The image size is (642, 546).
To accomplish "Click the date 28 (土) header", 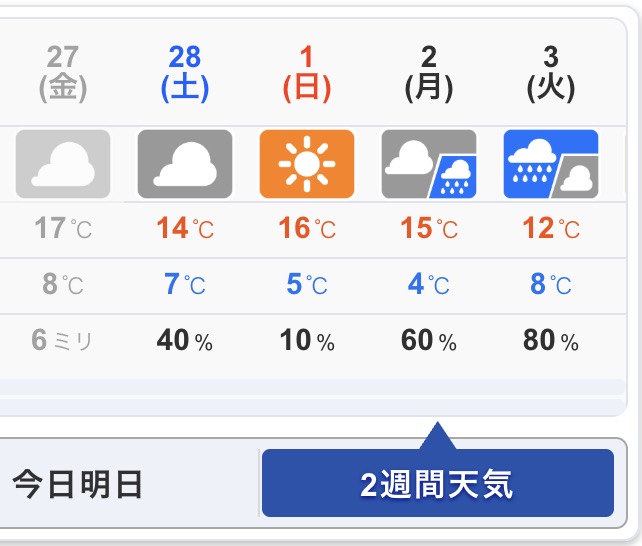I will point(185,73).
